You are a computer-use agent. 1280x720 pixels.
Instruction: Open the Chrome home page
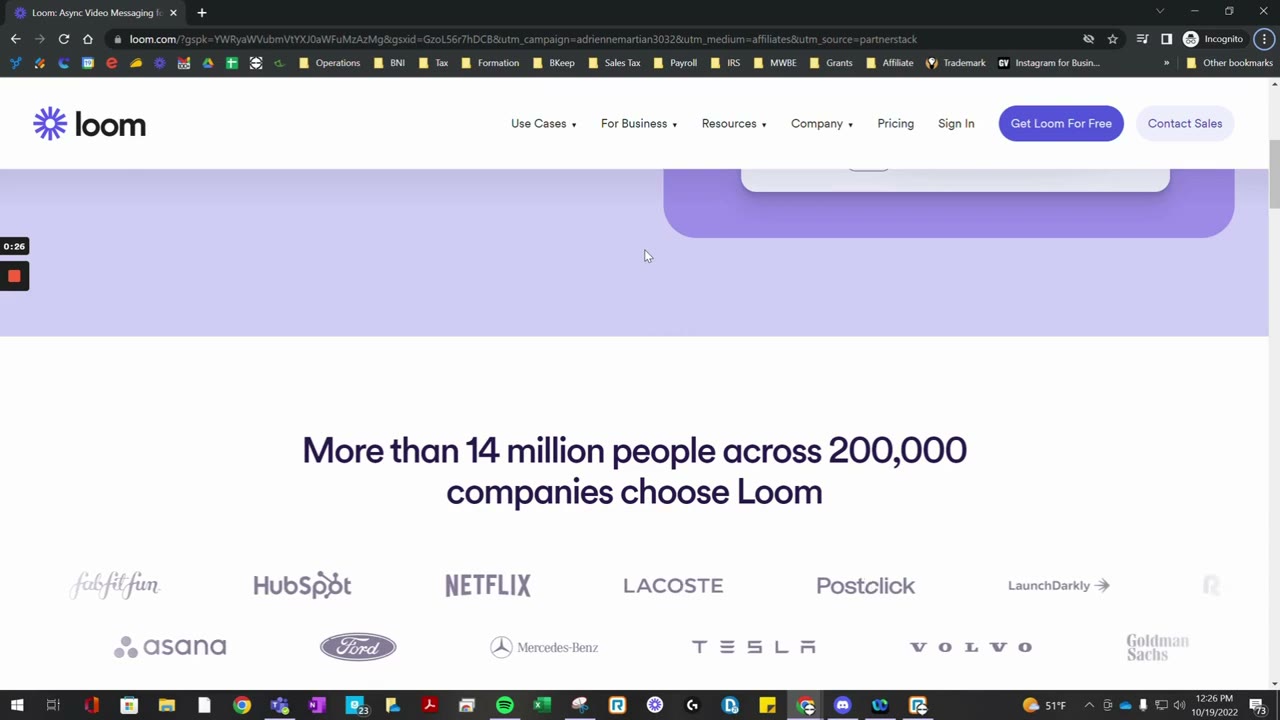(x=88, y=39)
